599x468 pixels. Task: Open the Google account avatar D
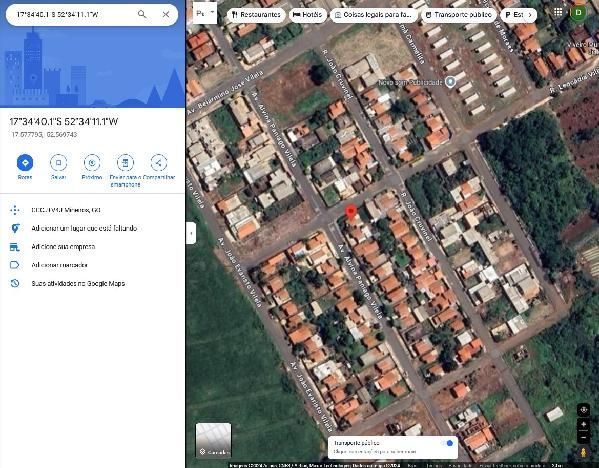click(578, 13)
